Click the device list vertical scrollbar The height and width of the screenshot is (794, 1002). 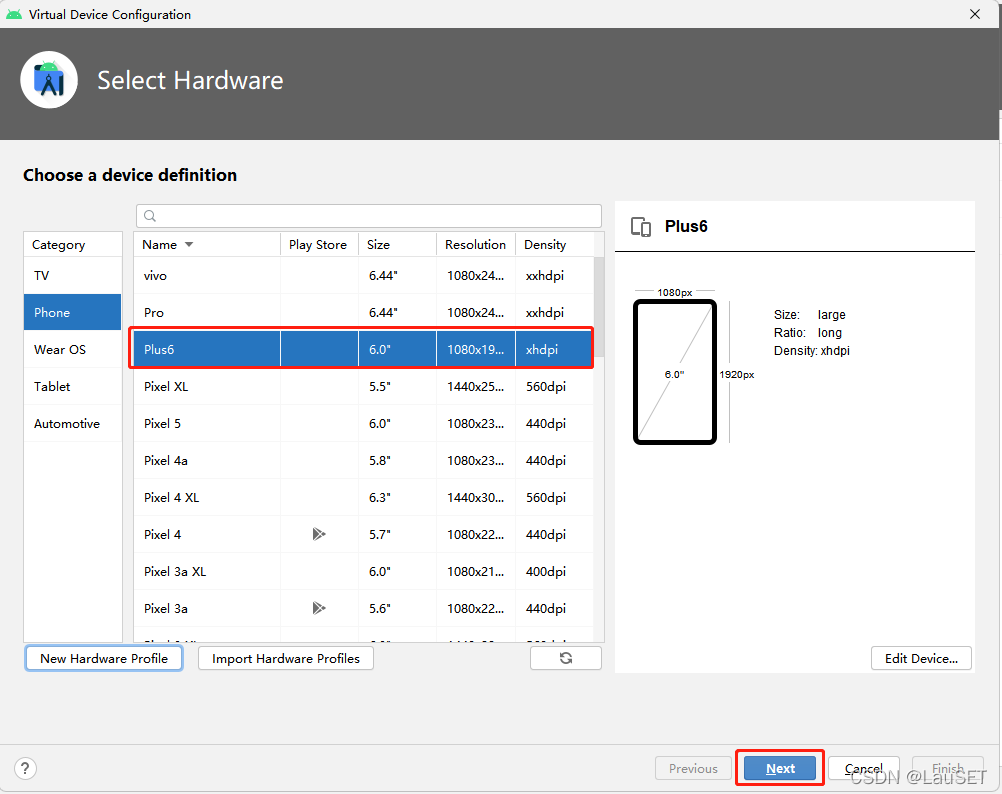click(x=599, y=307)
